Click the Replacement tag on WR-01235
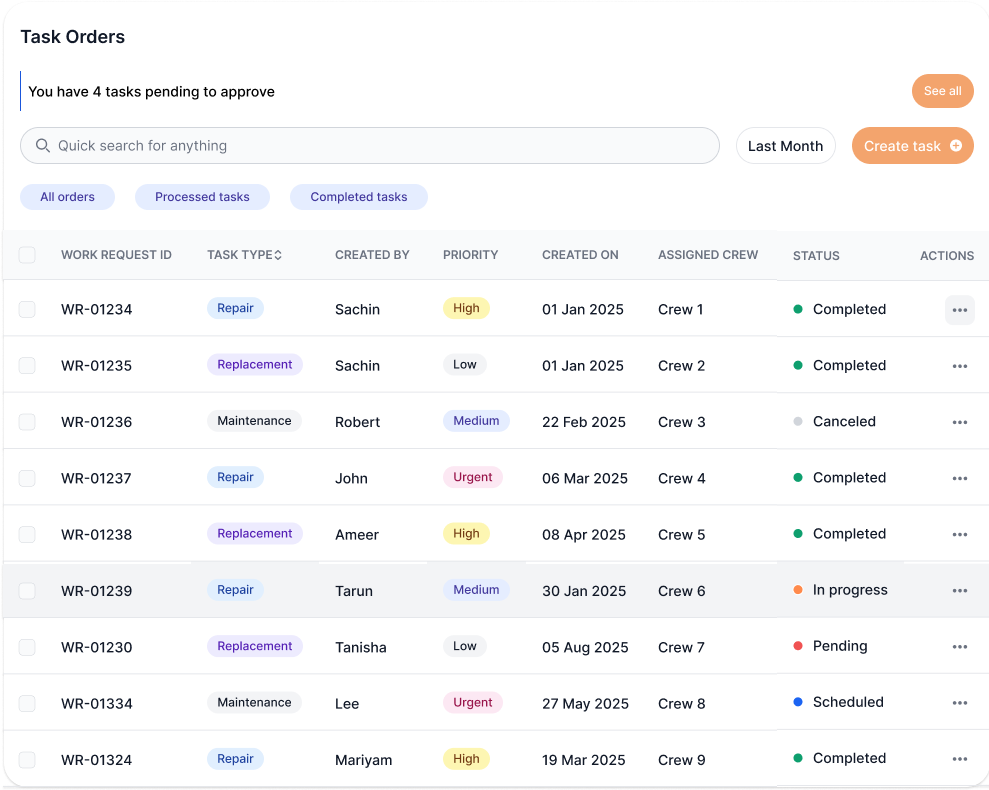 [255, 364]
